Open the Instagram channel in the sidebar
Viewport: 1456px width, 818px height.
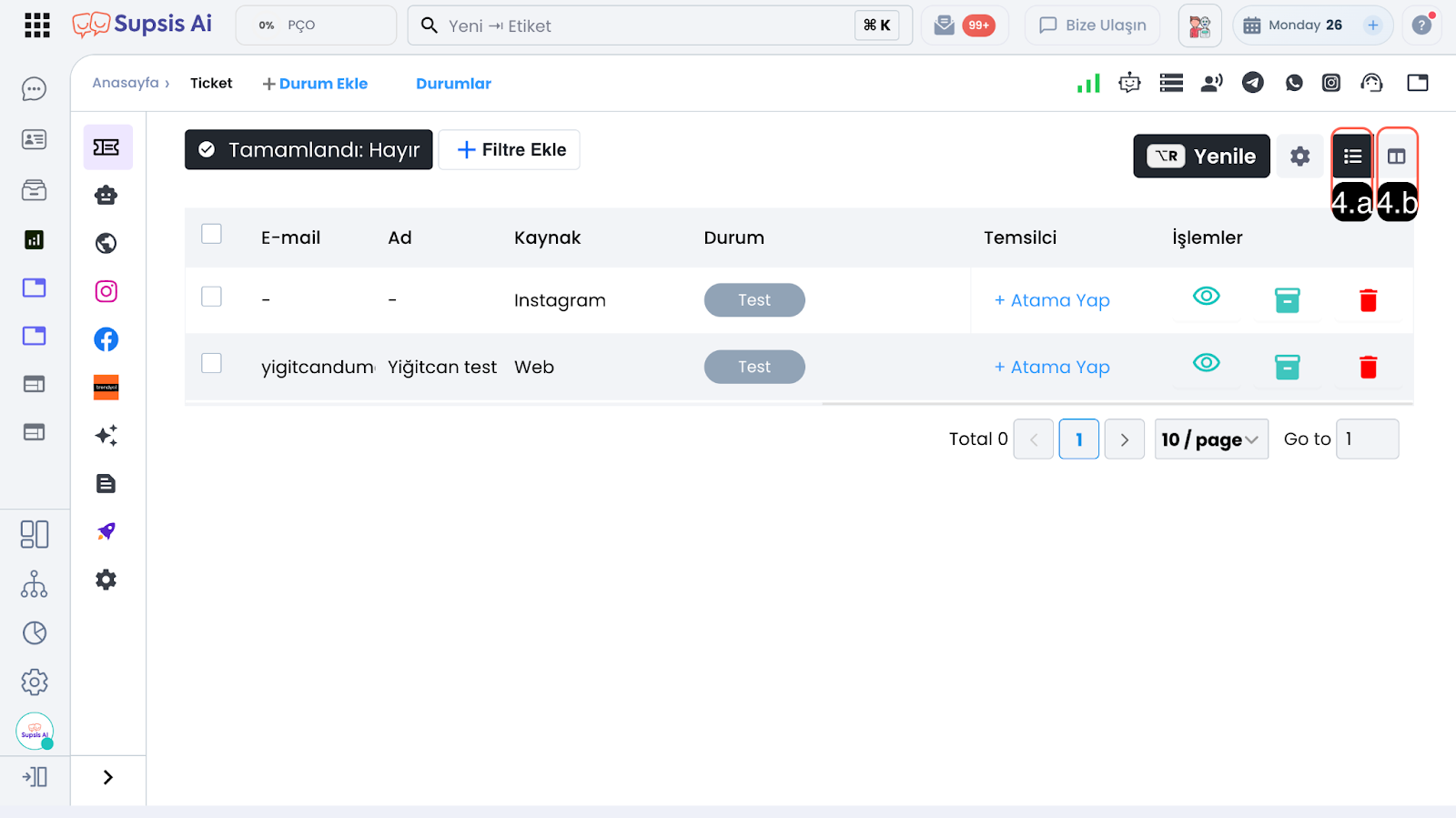pyautogui.click(x=106, y=291)
